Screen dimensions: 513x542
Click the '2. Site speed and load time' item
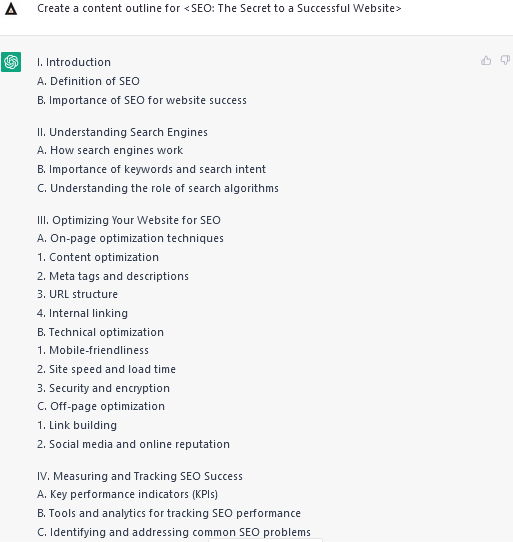pos(106,369)
